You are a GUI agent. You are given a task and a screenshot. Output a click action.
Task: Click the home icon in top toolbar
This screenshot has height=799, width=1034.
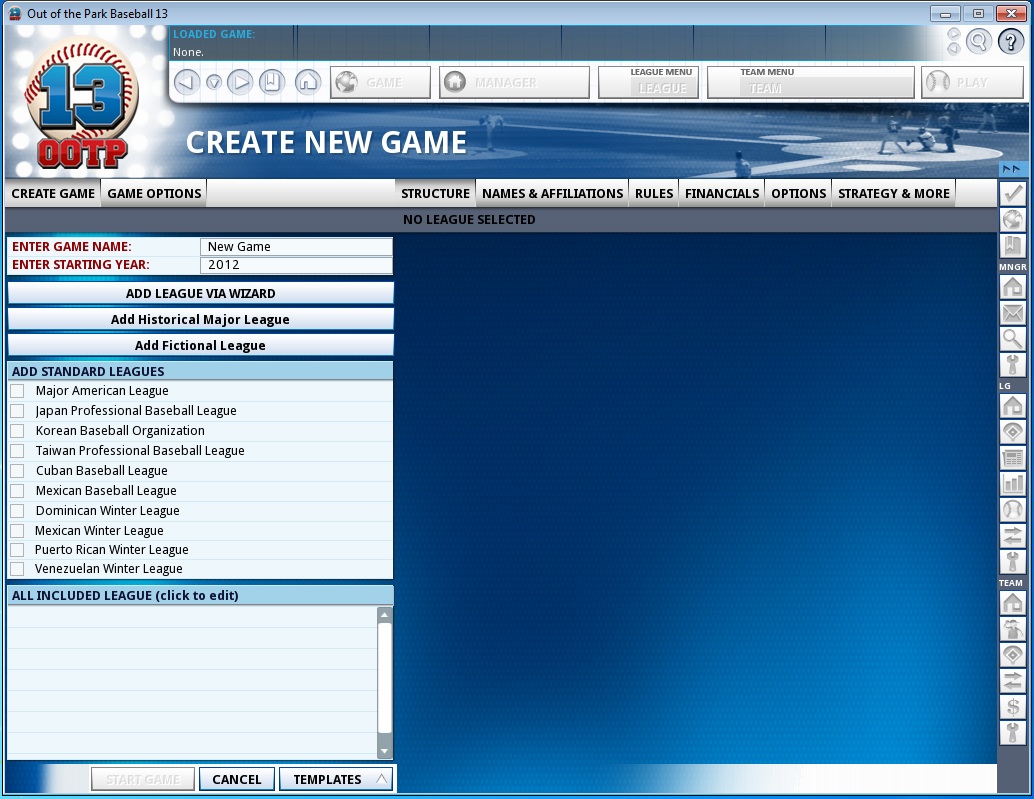click(x=307, y=82)
